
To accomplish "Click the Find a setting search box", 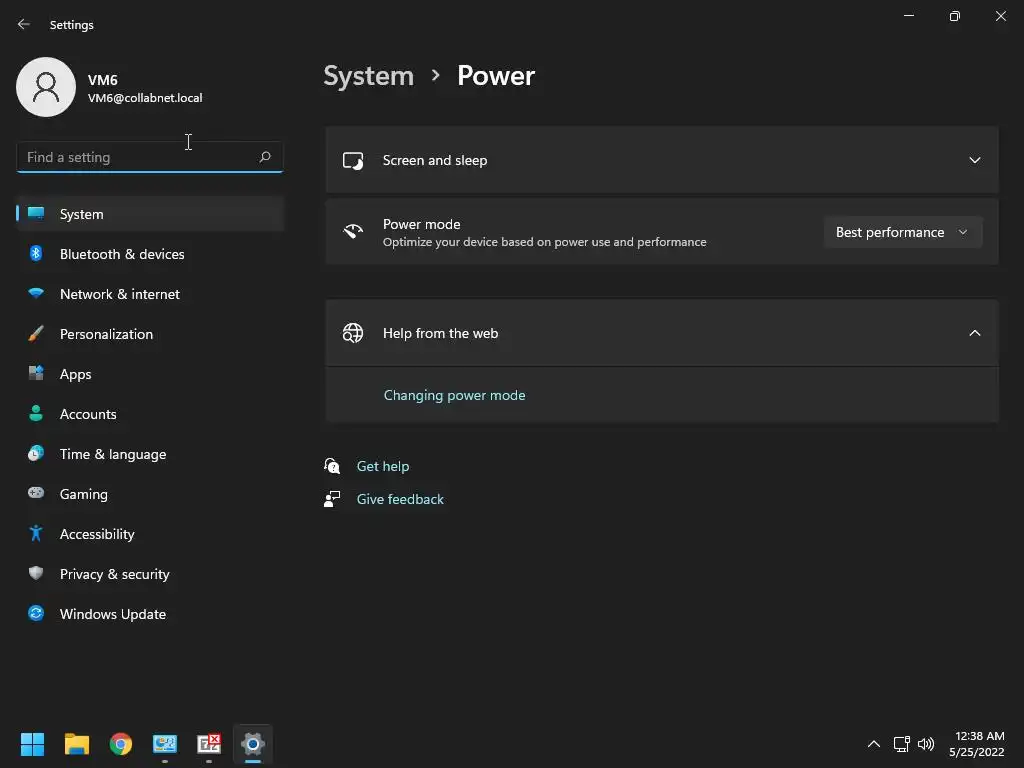I will [150, 157].
